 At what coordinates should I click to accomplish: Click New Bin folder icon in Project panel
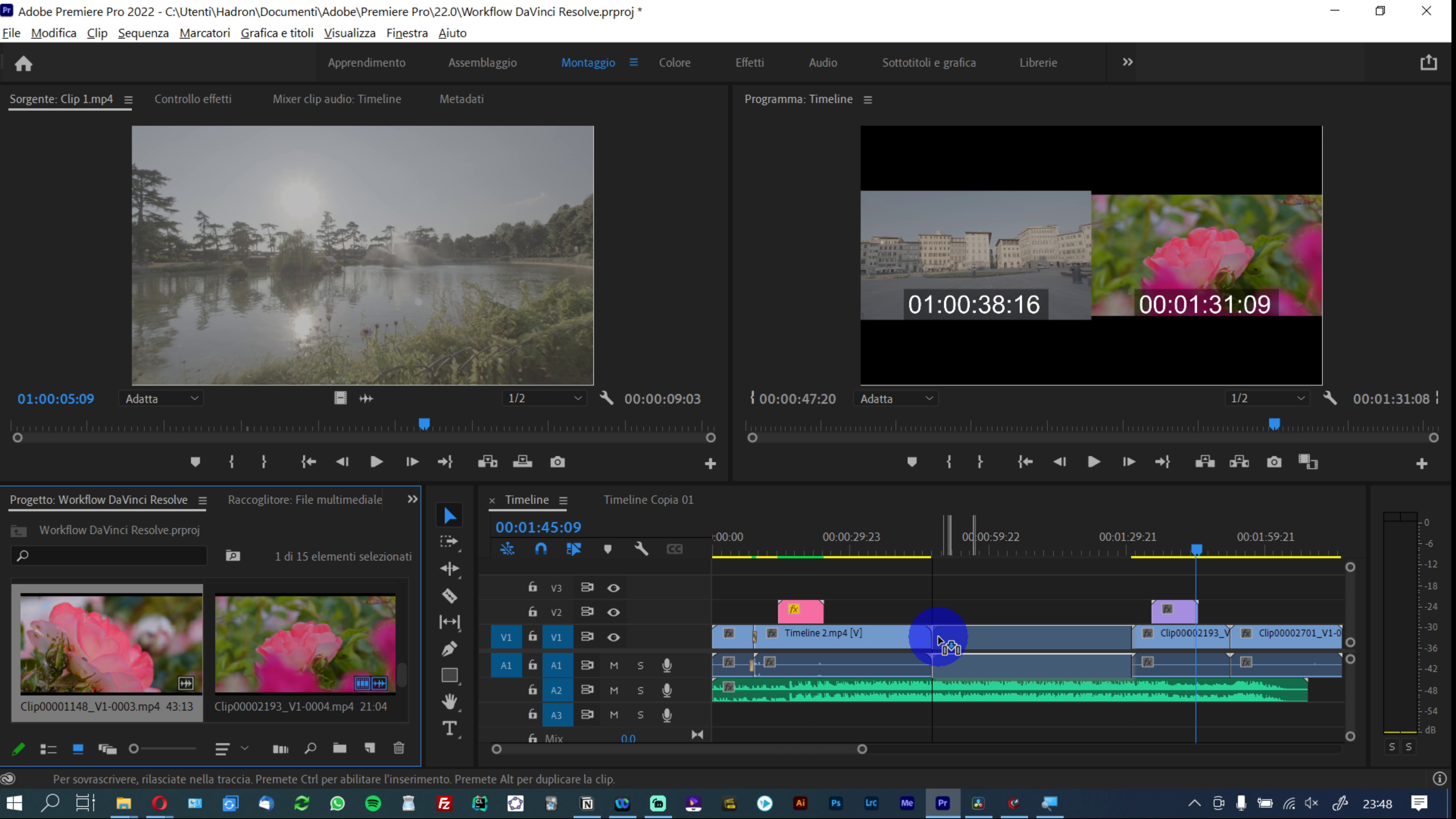pos(340,748)
